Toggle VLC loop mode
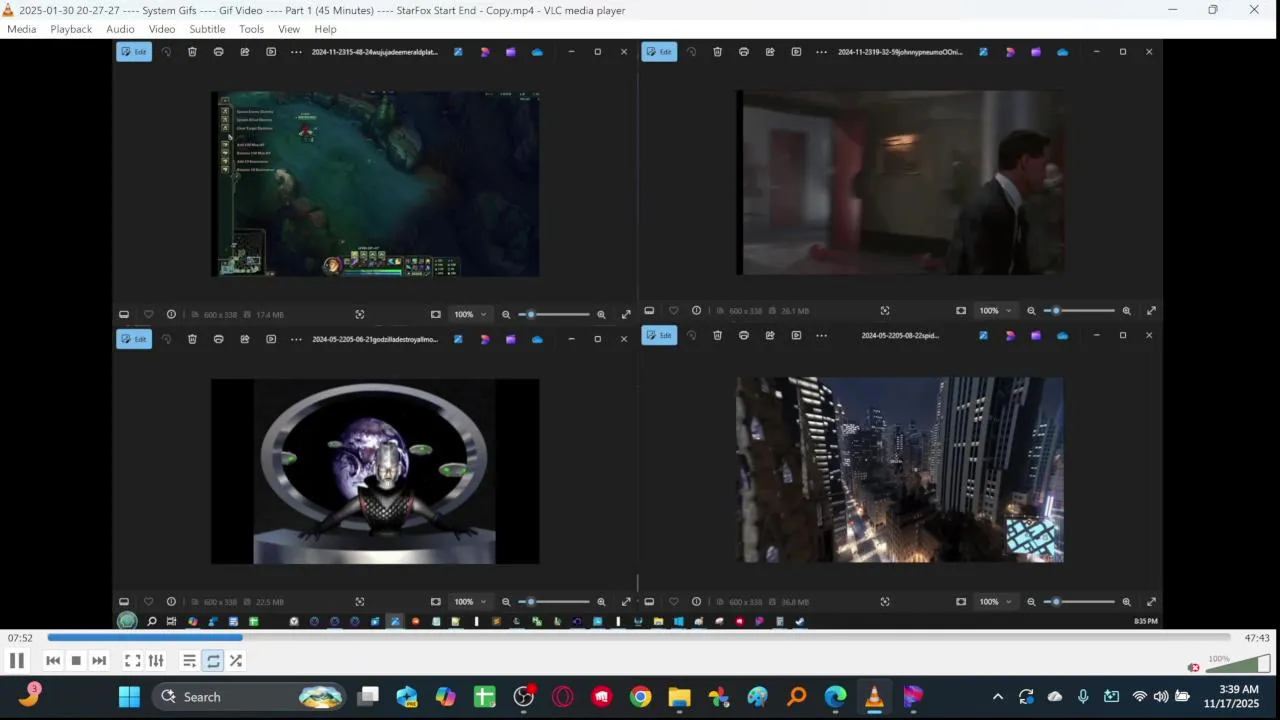The width and height of the screenshot is (1280, 720). (x=213, y=660)
